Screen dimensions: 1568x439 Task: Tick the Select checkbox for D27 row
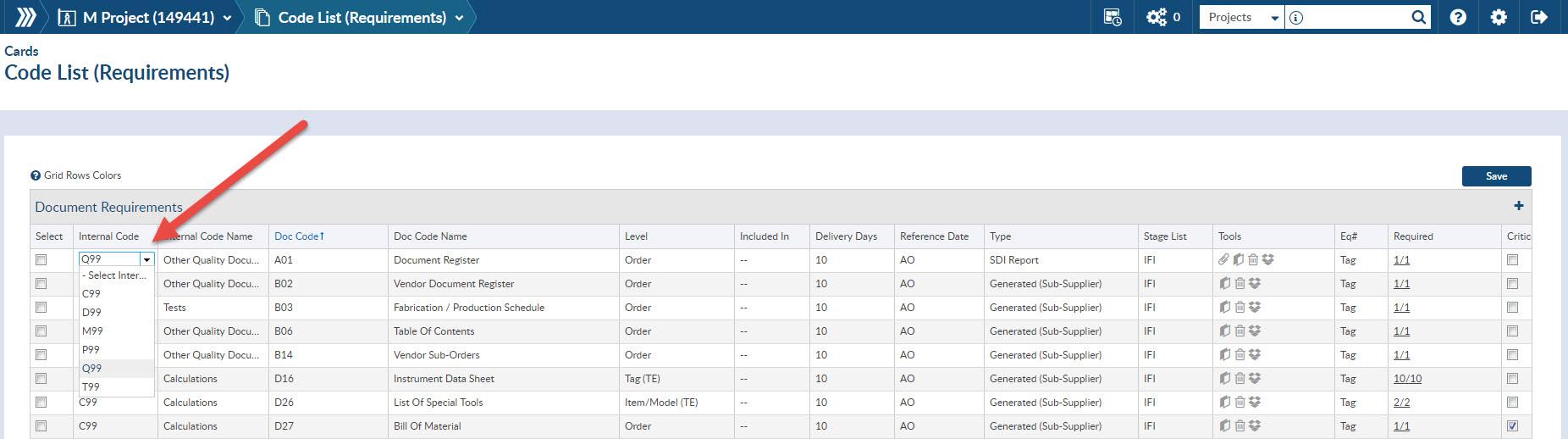coord(41,426)
